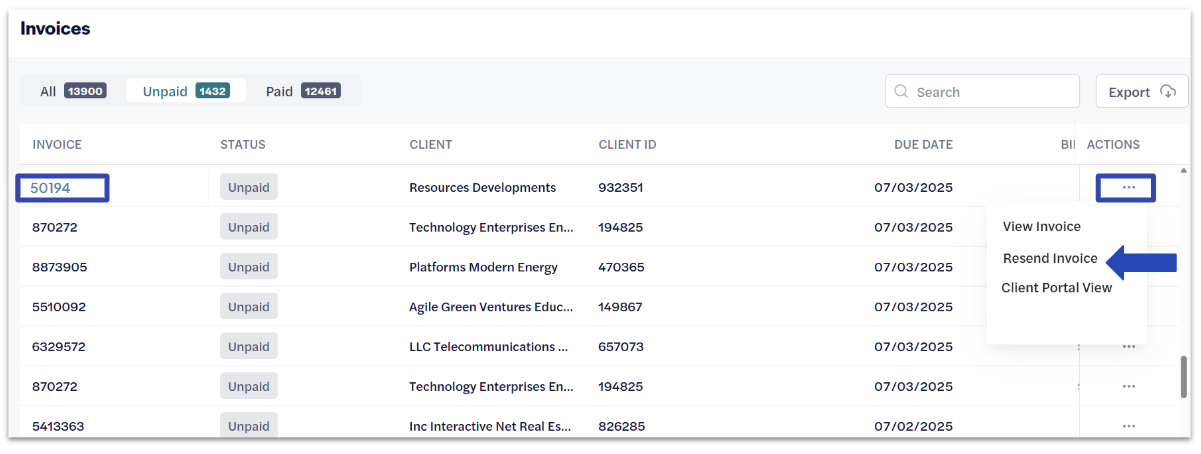Choose Resend Invoice from the actions menu
Viewport: 1201px width, 454px height.
coord(1050,258)
